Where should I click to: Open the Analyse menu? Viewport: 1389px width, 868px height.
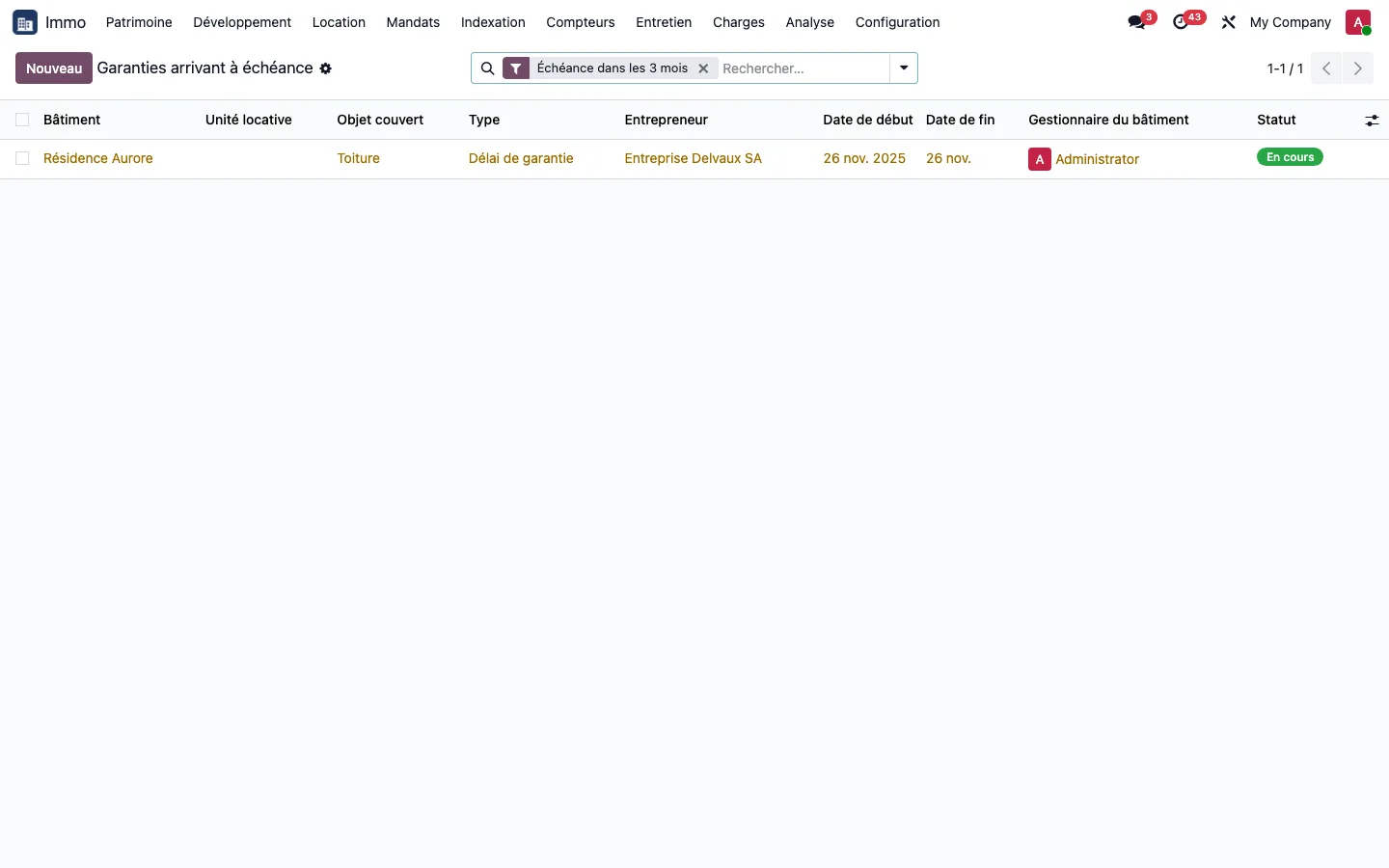click(810, 22)
